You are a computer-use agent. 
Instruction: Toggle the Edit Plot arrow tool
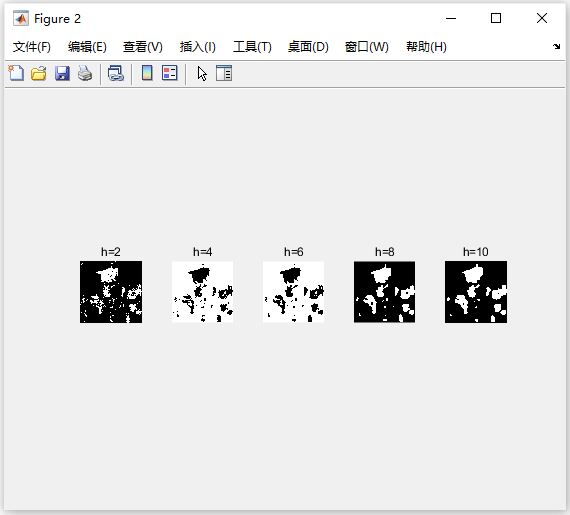tap(202, 74)
